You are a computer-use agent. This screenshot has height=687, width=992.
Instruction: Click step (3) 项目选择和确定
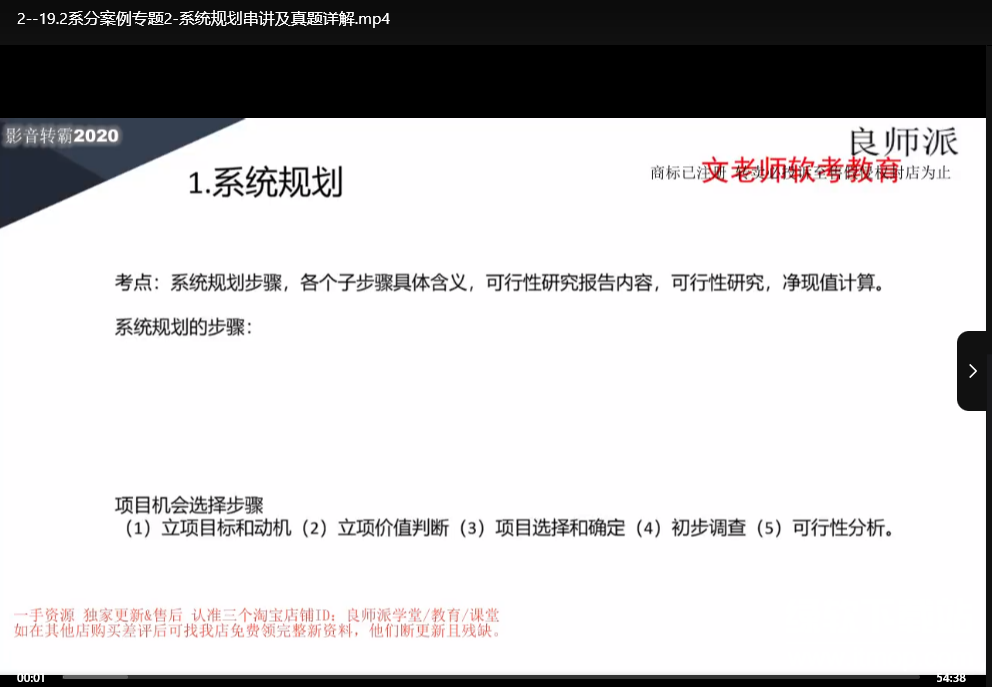542,528
